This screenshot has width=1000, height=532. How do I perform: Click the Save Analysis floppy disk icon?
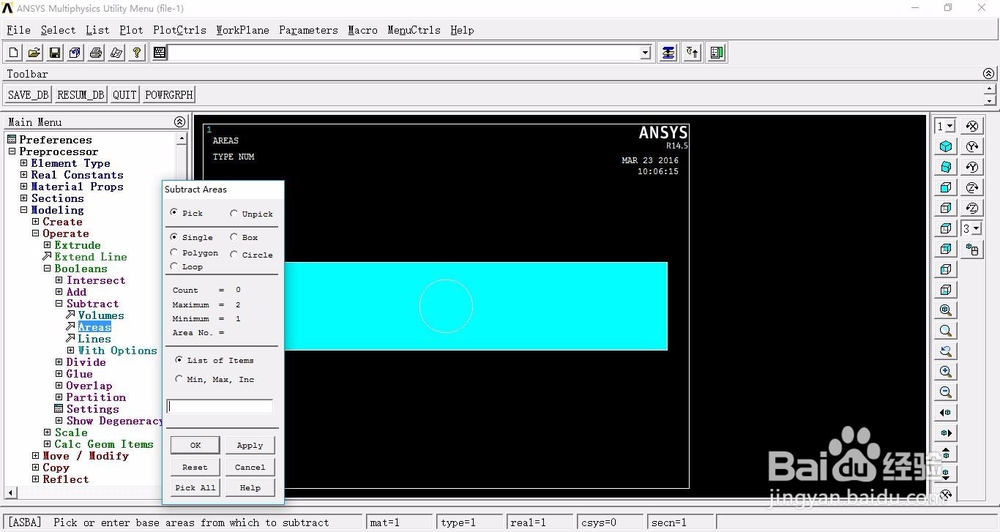point(55,53)
